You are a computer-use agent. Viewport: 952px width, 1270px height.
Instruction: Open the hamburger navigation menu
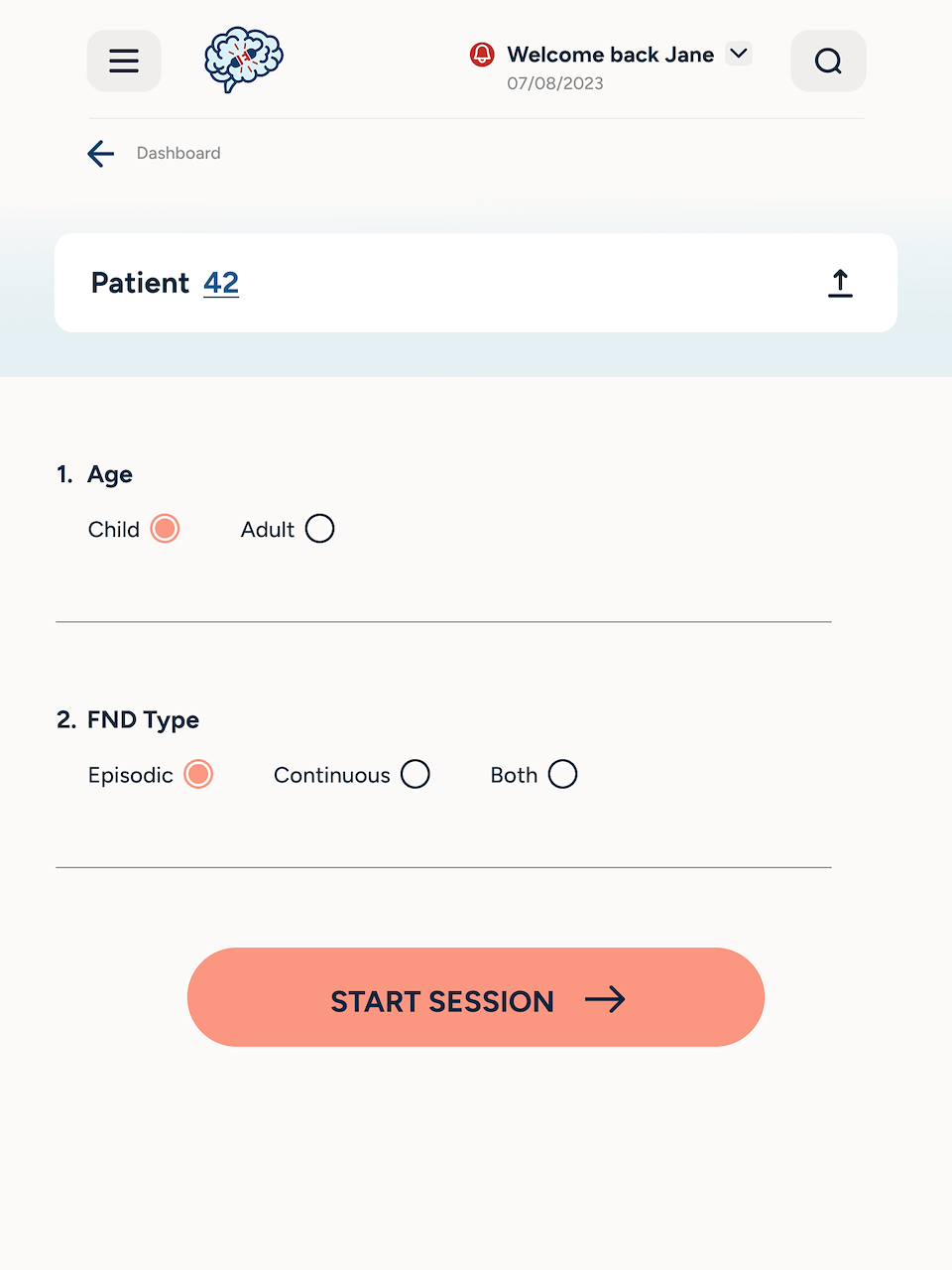(x=124, y=62)
